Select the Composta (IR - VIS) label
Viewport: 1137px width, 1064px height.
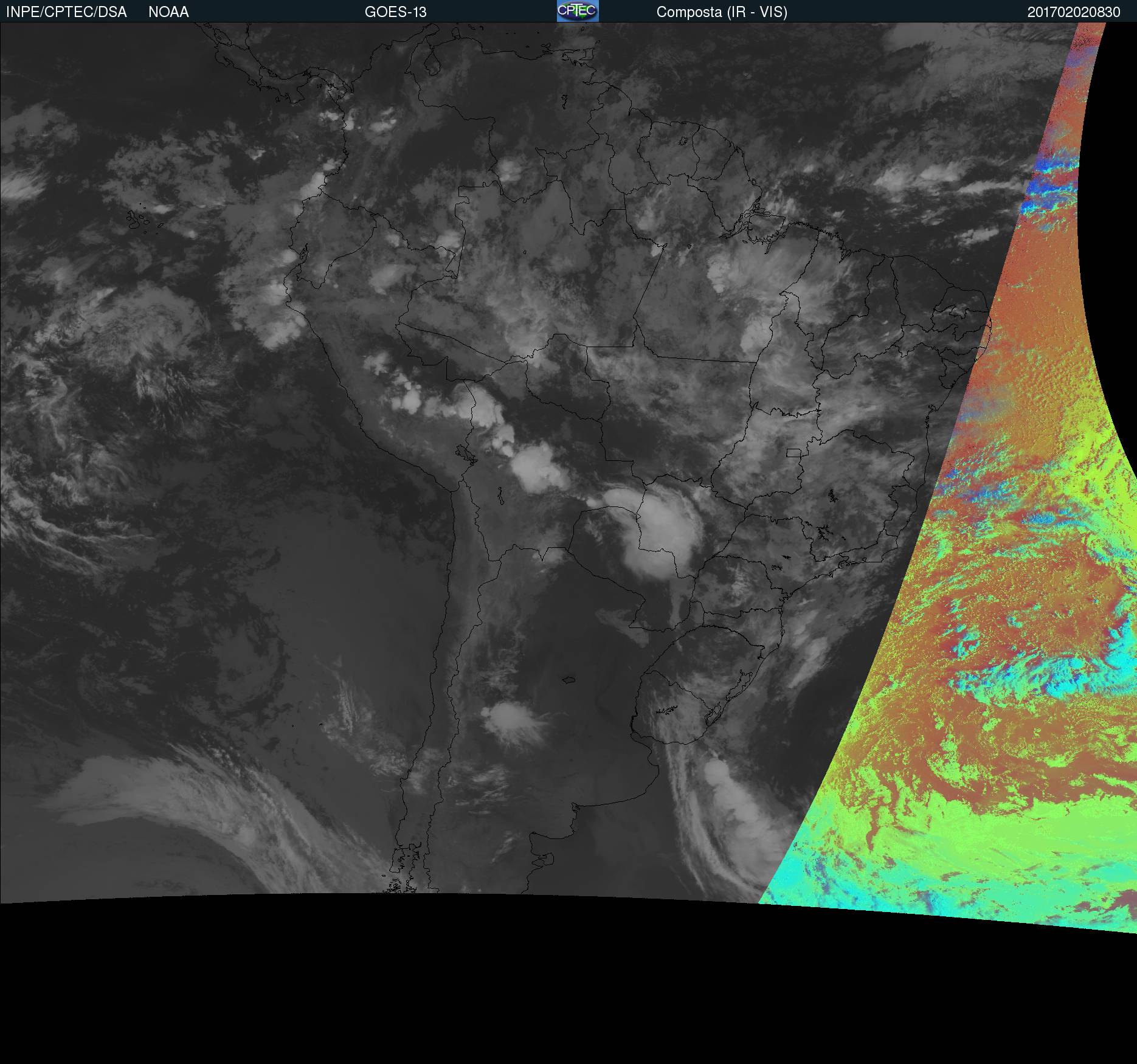point(722,12)
